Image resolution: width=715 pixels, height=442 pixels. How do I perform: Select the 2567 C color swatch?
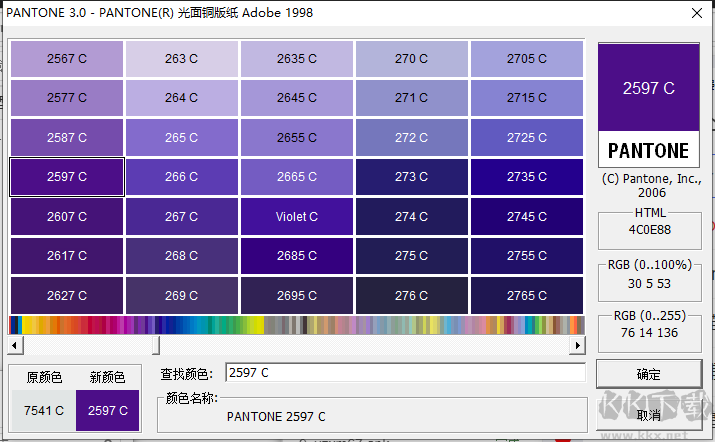pos(67,59)
